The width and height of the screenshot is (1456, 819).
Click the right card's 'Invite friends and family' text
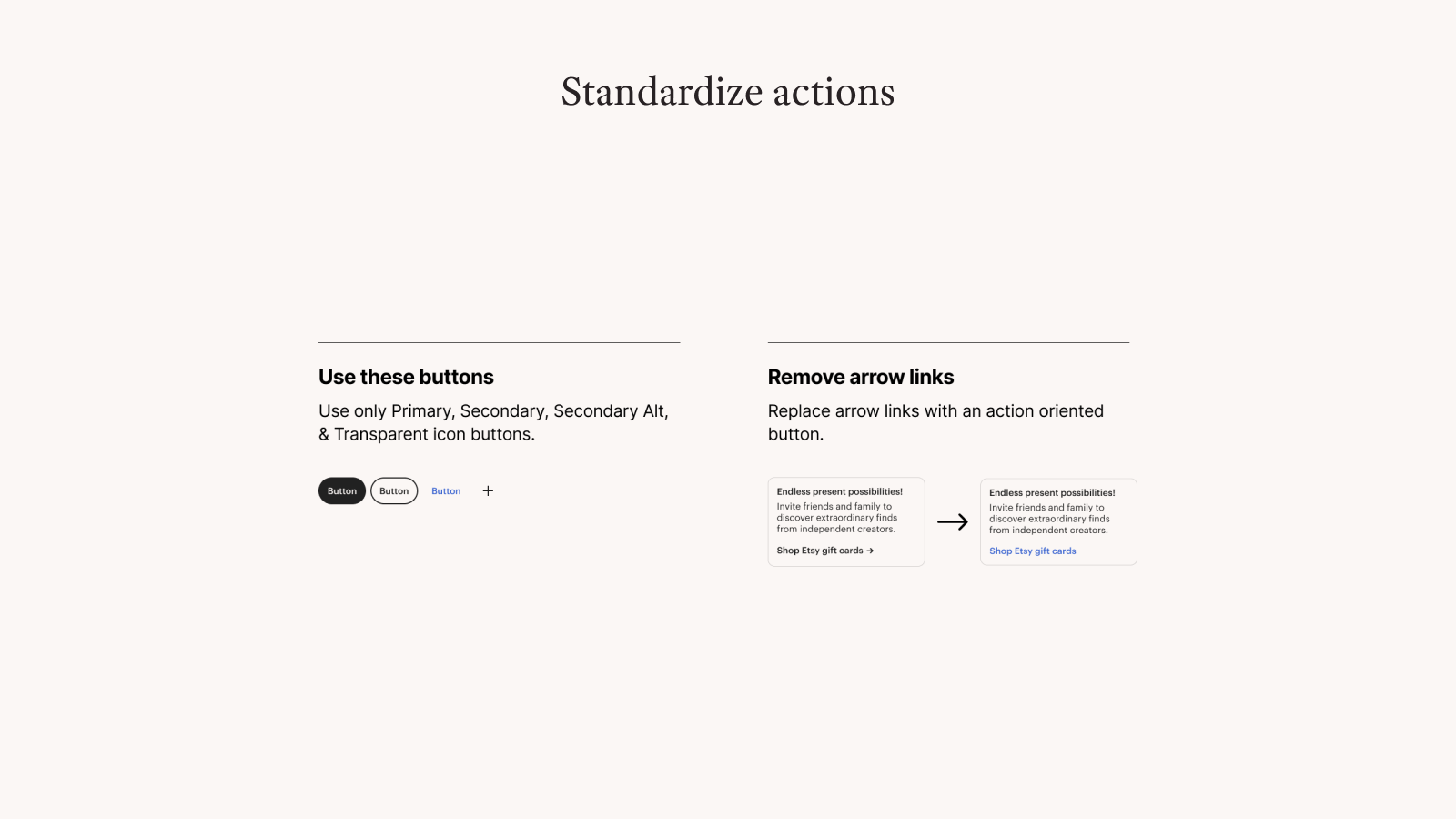coord(1048,519)
